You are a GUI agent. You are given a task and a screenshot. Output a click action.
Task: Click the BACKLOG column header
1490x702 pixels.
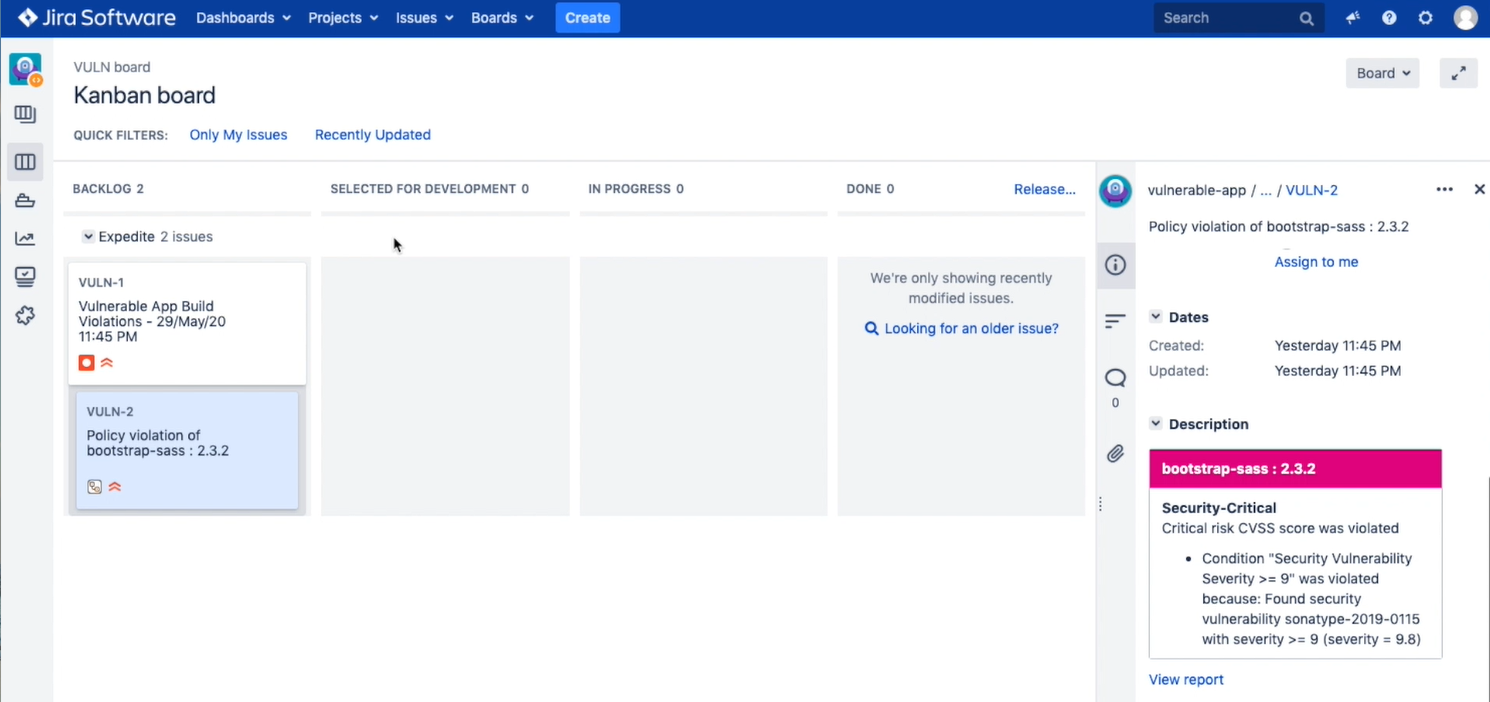[x=108, y=189]
